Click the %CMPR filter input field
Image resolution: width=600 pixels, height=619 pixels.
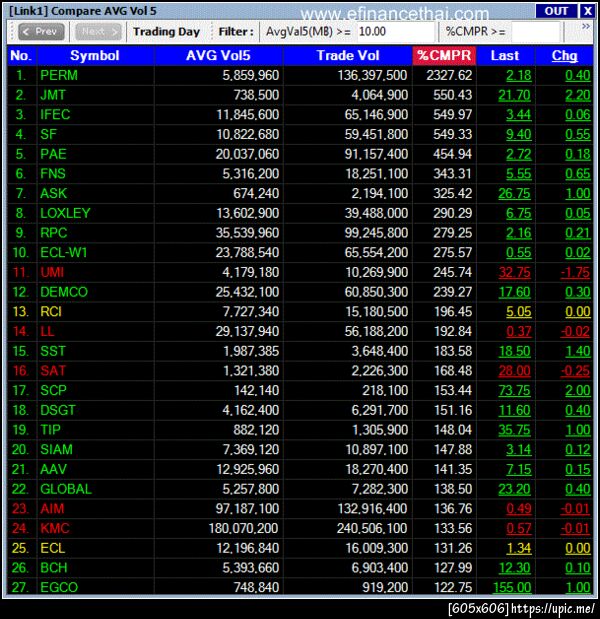click(x=536, y=32)
